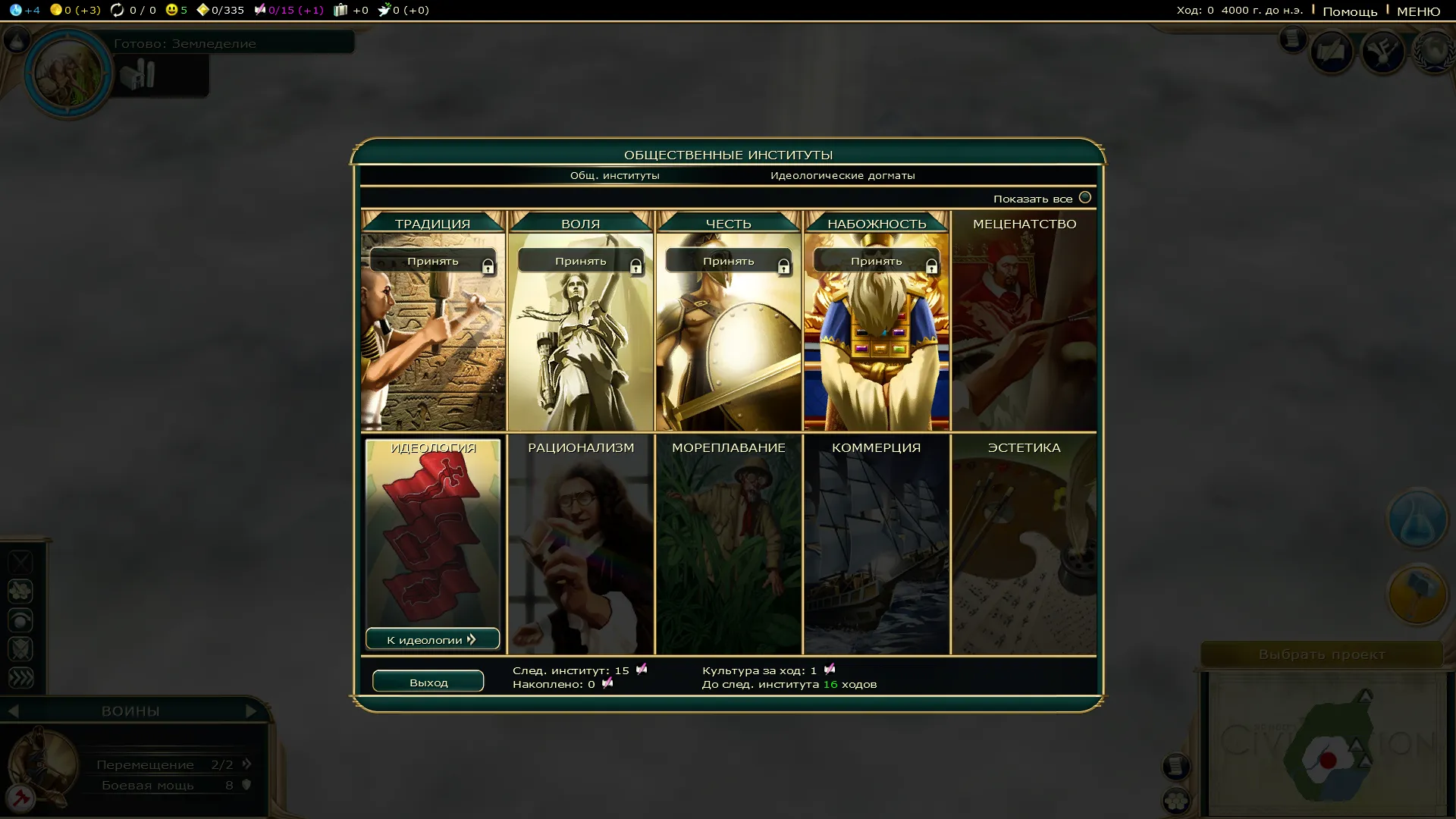1456x819 pixels.
Task: Click the tourism suitcase icon
Action: (x=340, y=10)
